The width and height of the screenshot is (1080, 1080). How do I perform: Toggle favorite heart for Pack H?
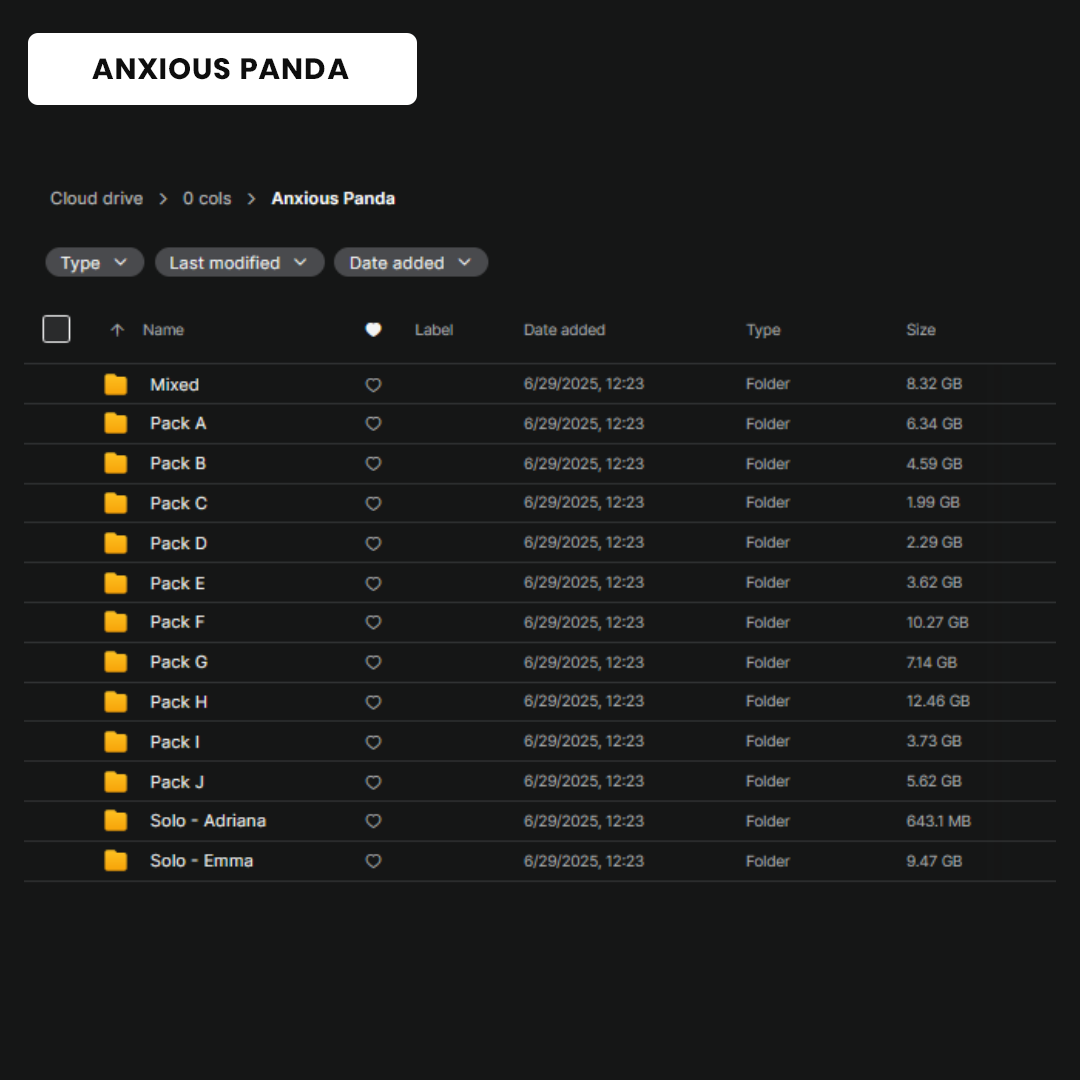373,702
